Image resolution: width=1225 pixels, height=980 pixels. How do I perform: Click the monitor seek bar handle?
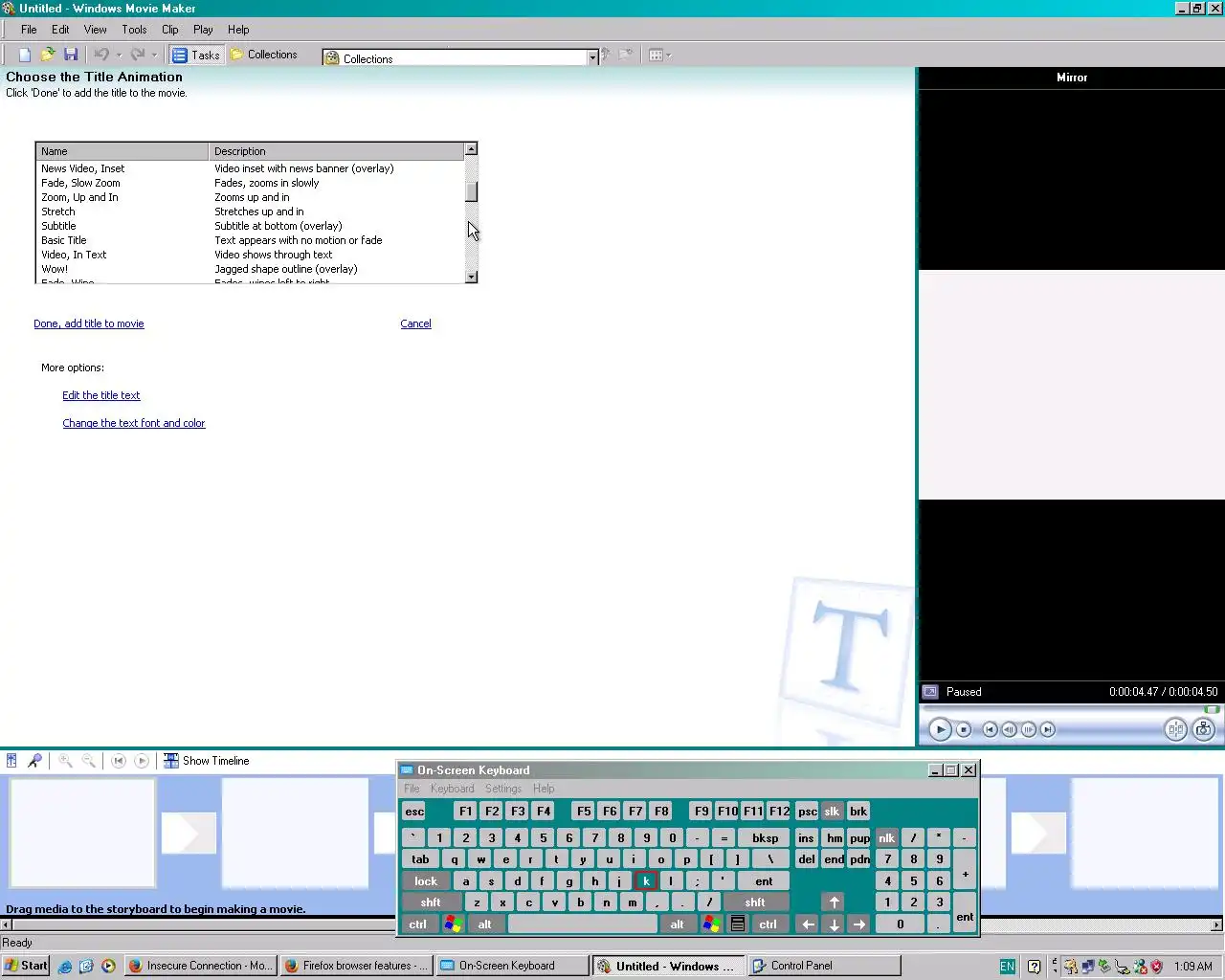coord(1212,709)
